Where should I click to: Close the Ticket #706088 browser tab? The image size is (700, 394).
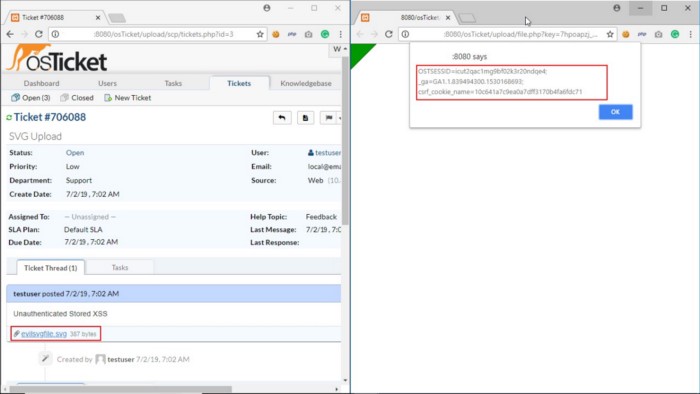coord(98,17)
